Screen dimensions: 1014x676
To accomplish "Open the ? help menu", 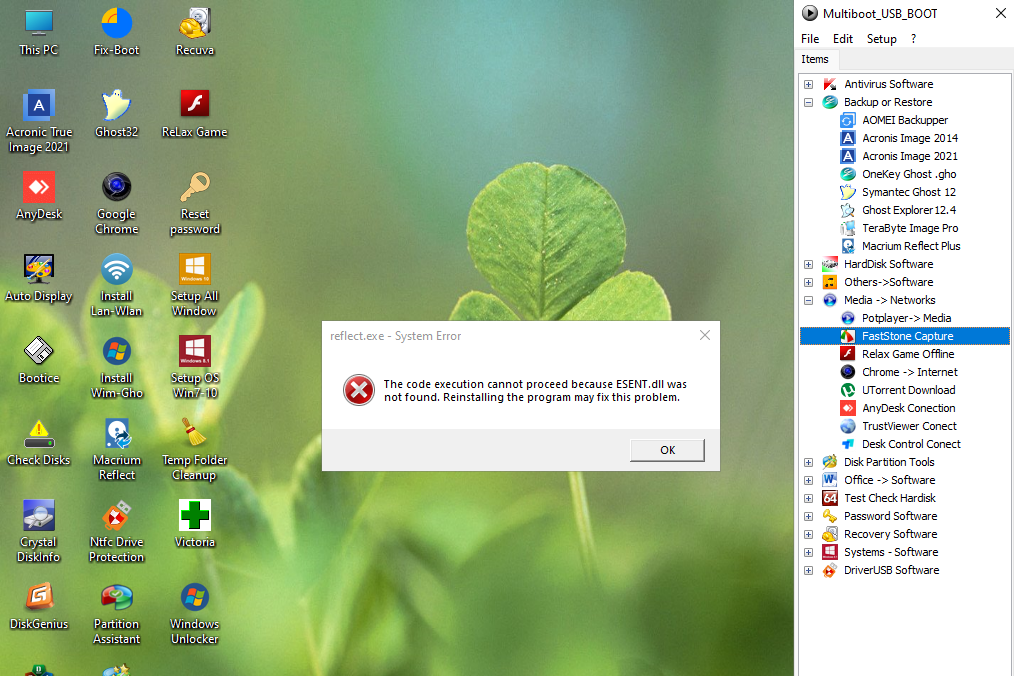I will click(x=913, y=39).
